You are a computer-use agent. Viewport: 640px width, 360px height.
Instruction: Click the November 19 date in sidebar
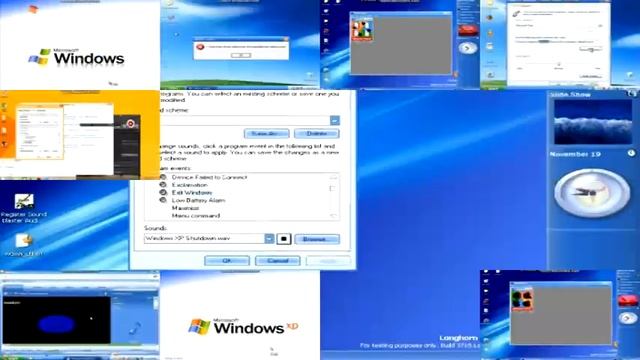point(575,154)
